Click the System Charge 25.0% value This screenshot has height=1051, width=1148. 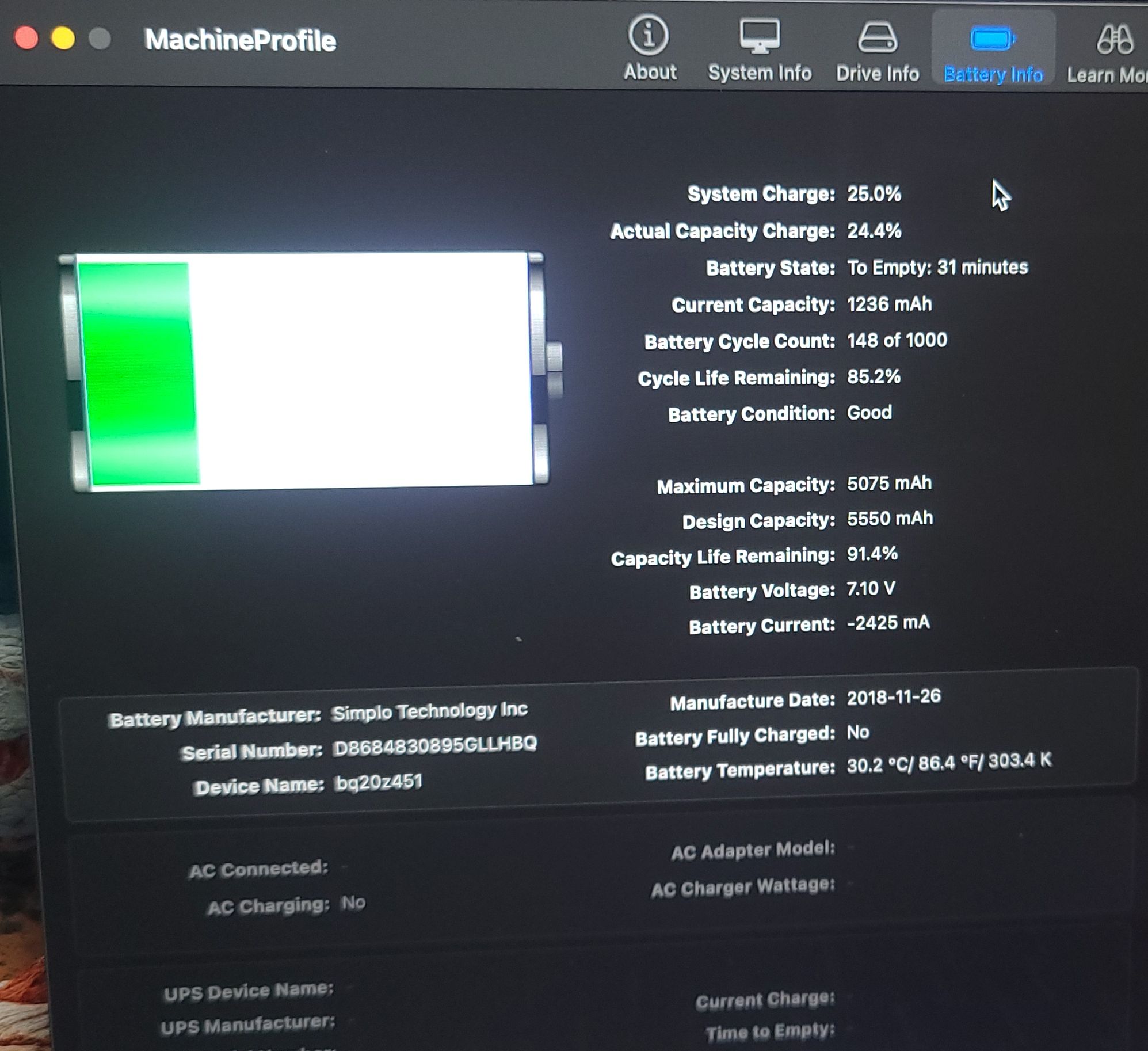point(874,194)
